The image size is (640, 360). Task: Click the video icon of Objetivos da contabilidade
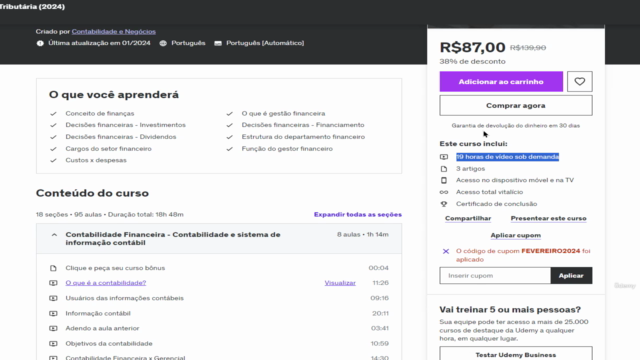[x=53, y=344]
